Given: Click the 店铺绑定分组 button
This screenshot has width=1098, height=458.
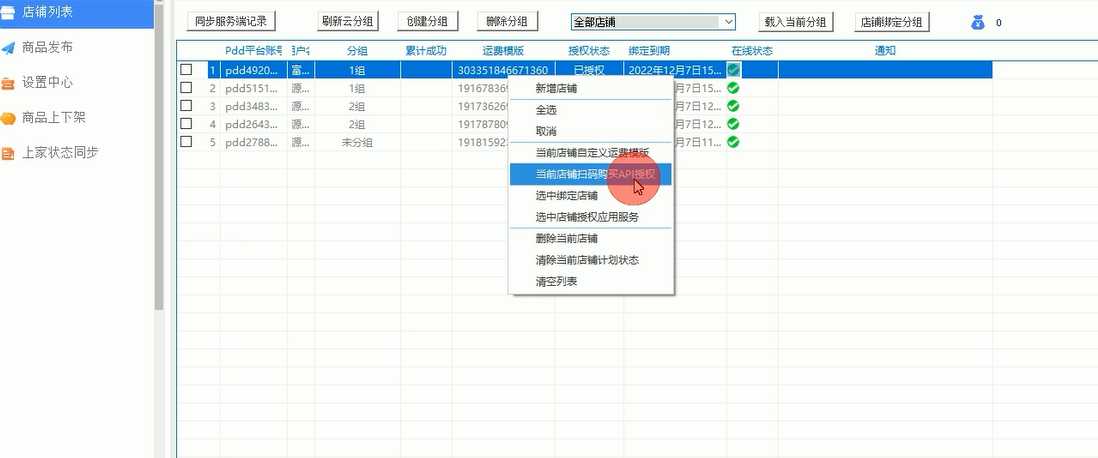Looking at the screenshot, I should pyautogui.click(x=893, y=21).
